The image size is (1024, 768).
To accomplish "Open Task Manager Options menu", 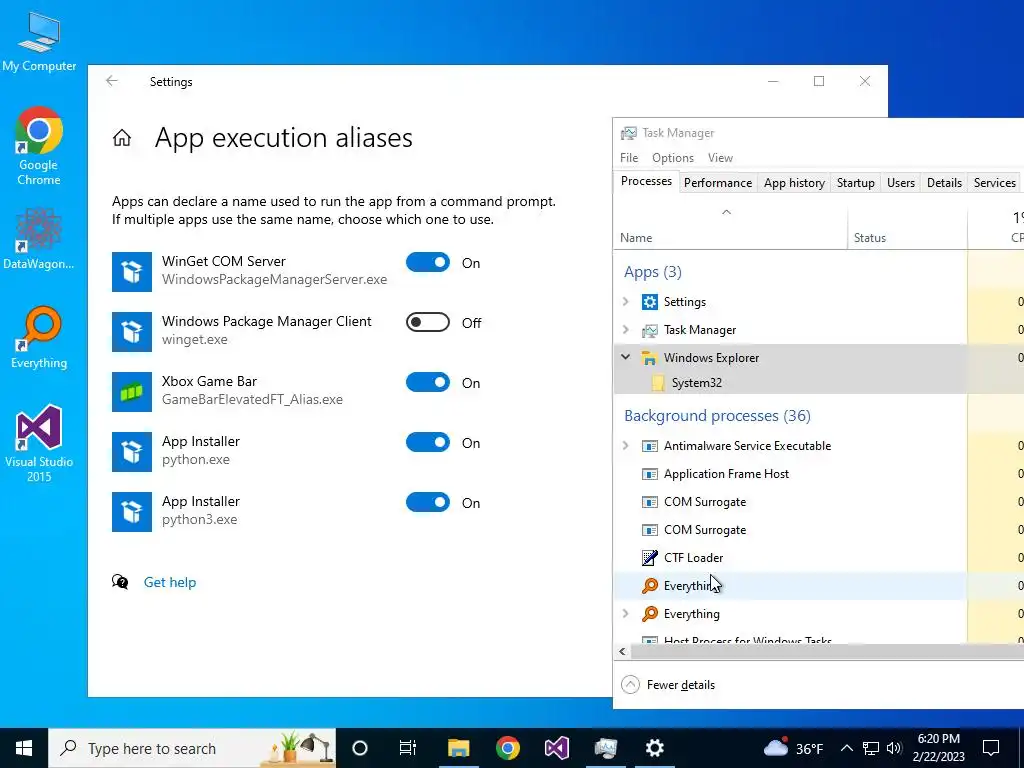I will tap(673, 158).
